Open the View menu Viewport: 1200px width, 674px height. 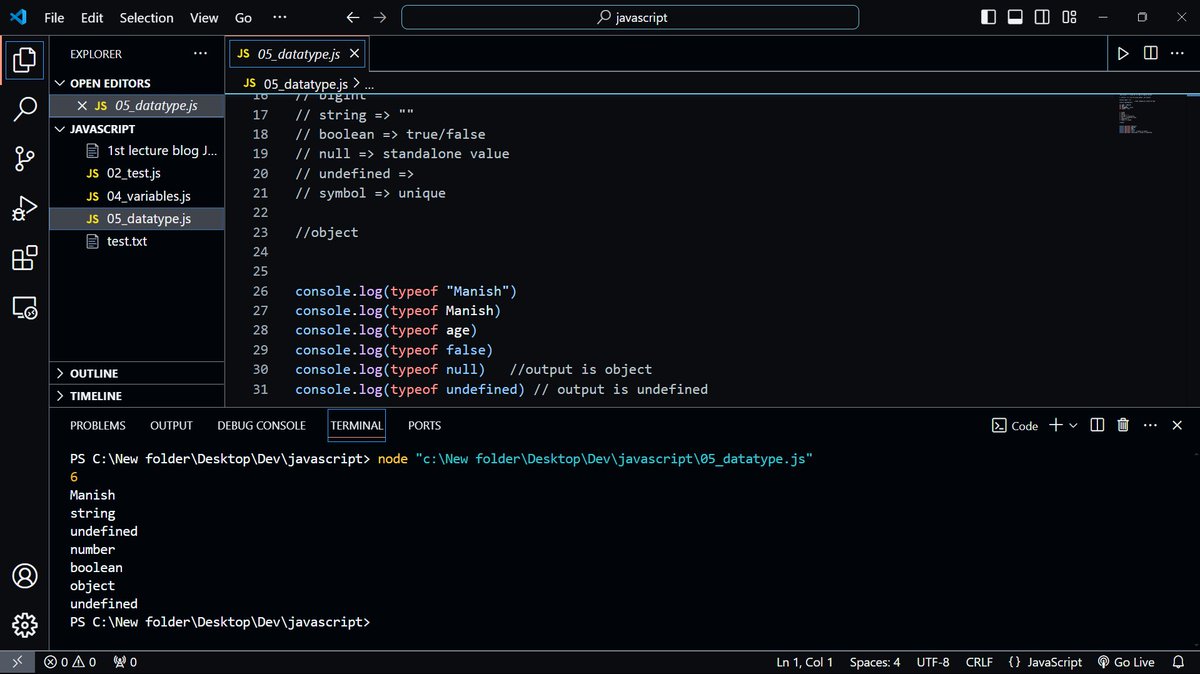point(203,17)
